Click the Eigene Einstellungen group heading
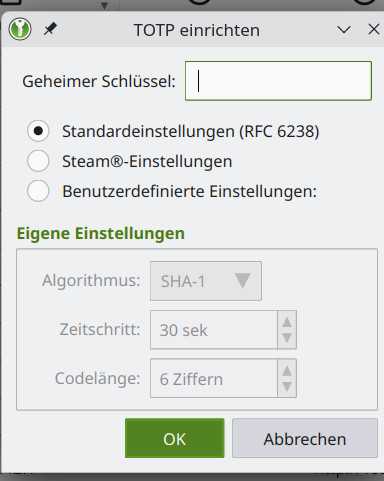 tap(101, 233)
